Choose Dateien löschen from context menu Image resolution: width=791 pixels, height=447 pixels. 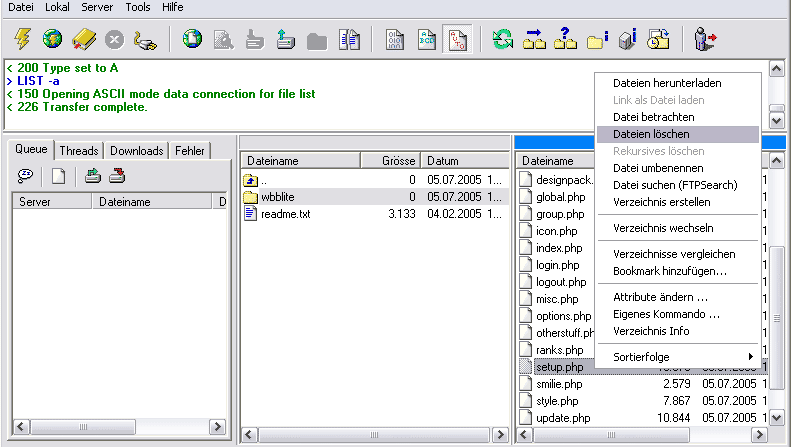678,134
